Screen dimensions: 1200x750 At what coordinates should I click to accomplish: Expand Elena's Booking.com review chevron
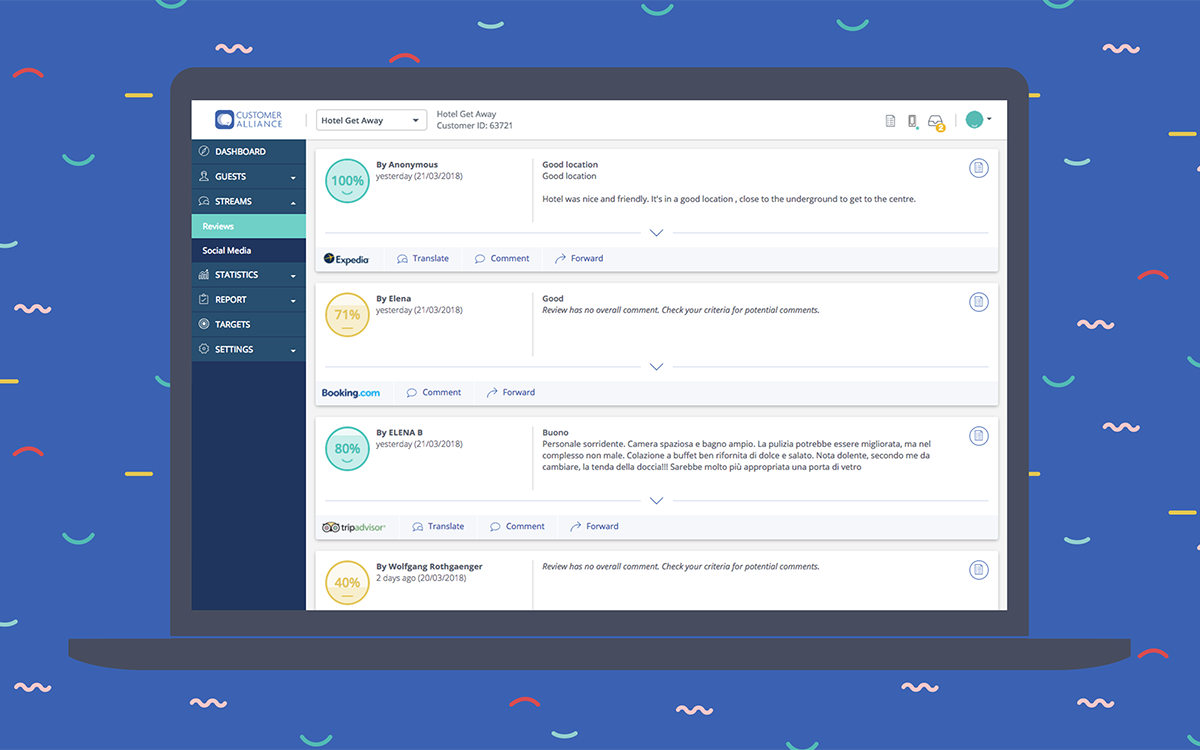(x=656, y=367)
